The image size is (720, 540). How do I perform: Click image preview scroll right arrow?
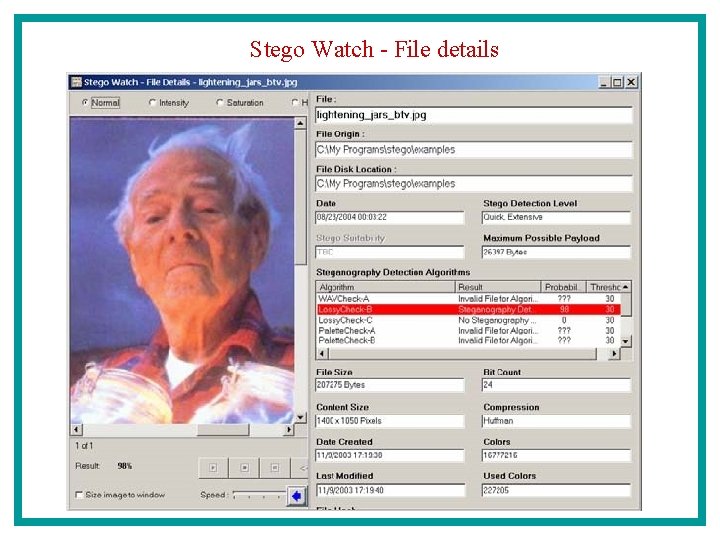pyautogui.click(x=288, y=430)
